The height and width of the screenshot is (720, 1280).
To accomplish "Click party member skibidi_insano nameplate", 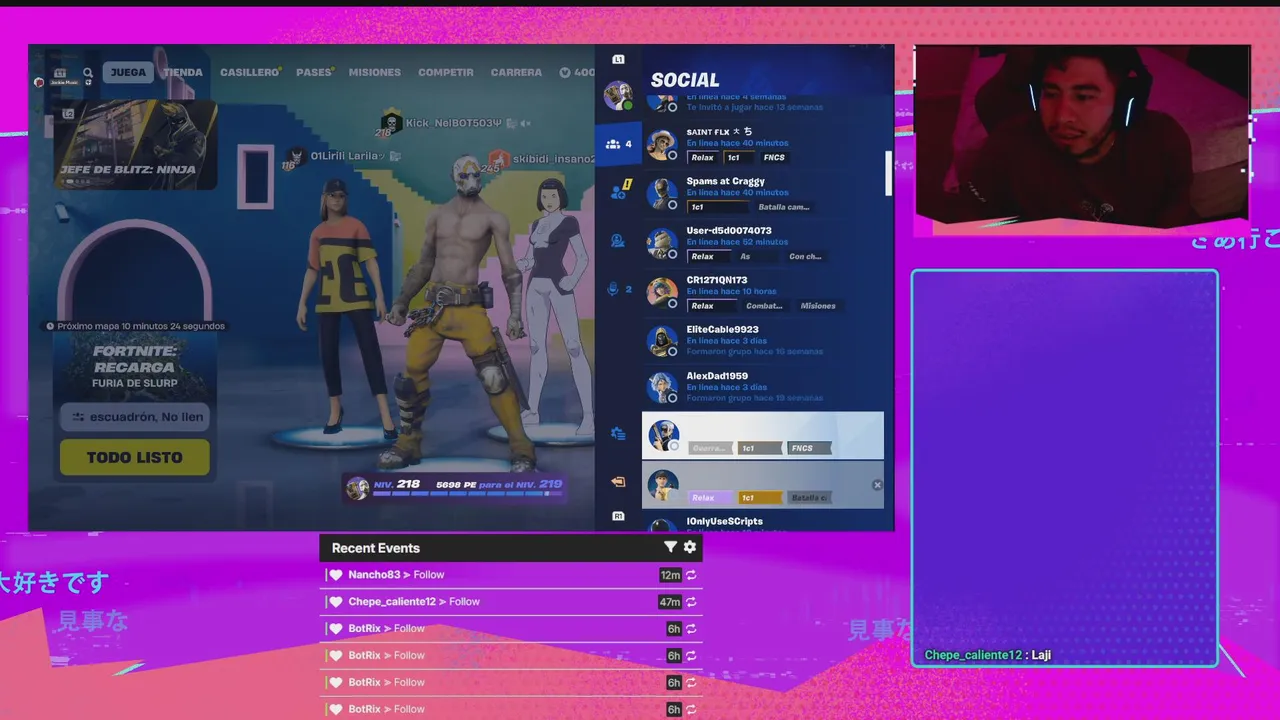I will pos(552,159).
